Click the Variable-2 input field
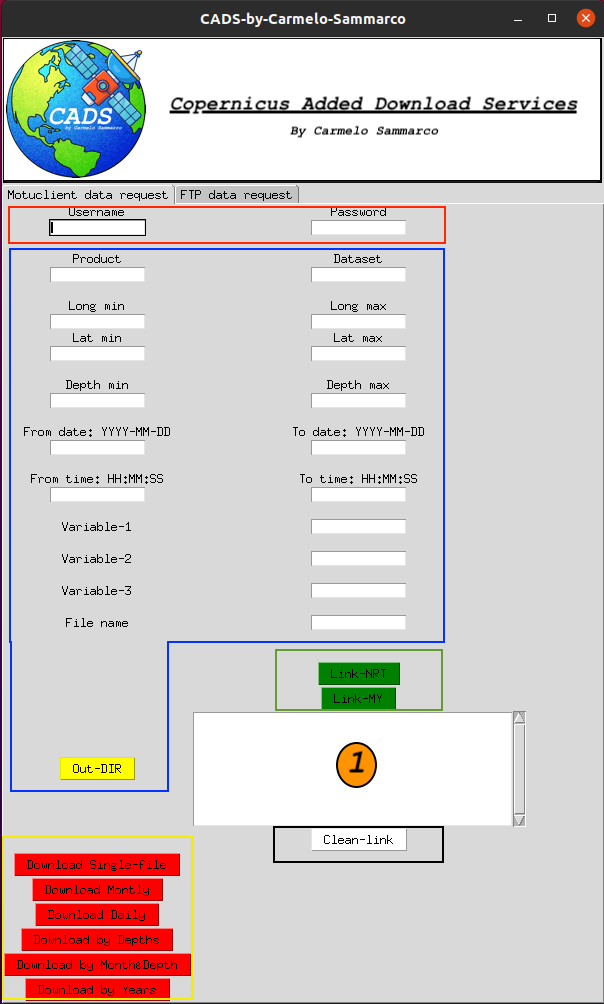Viewport: 604px width, 1004px height. (358, 558)
